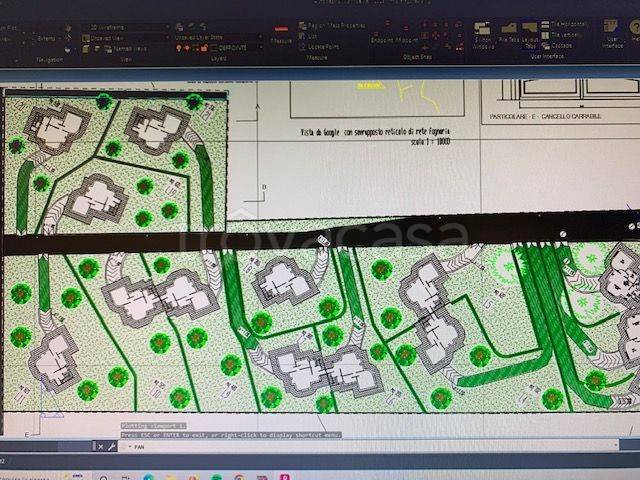Click into the PAN command line field
The image size is (640, 480).
pos(367,447)
